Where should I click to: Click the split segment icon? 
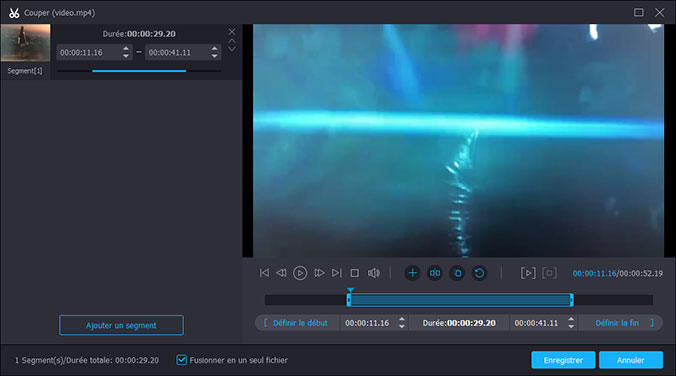coord(435,273)
